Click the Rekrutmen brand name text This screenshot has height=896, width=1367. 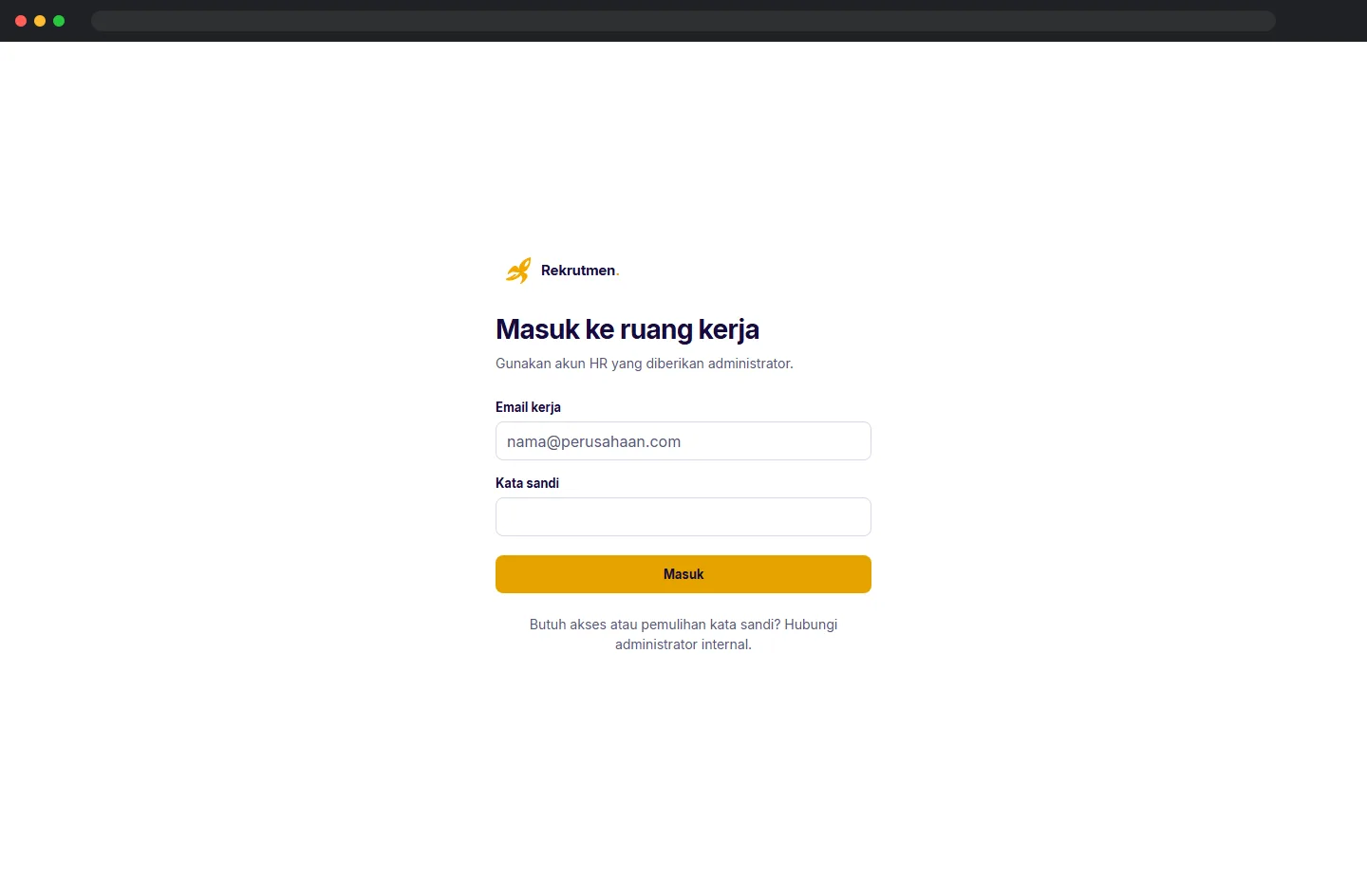[x=579, y=271]
